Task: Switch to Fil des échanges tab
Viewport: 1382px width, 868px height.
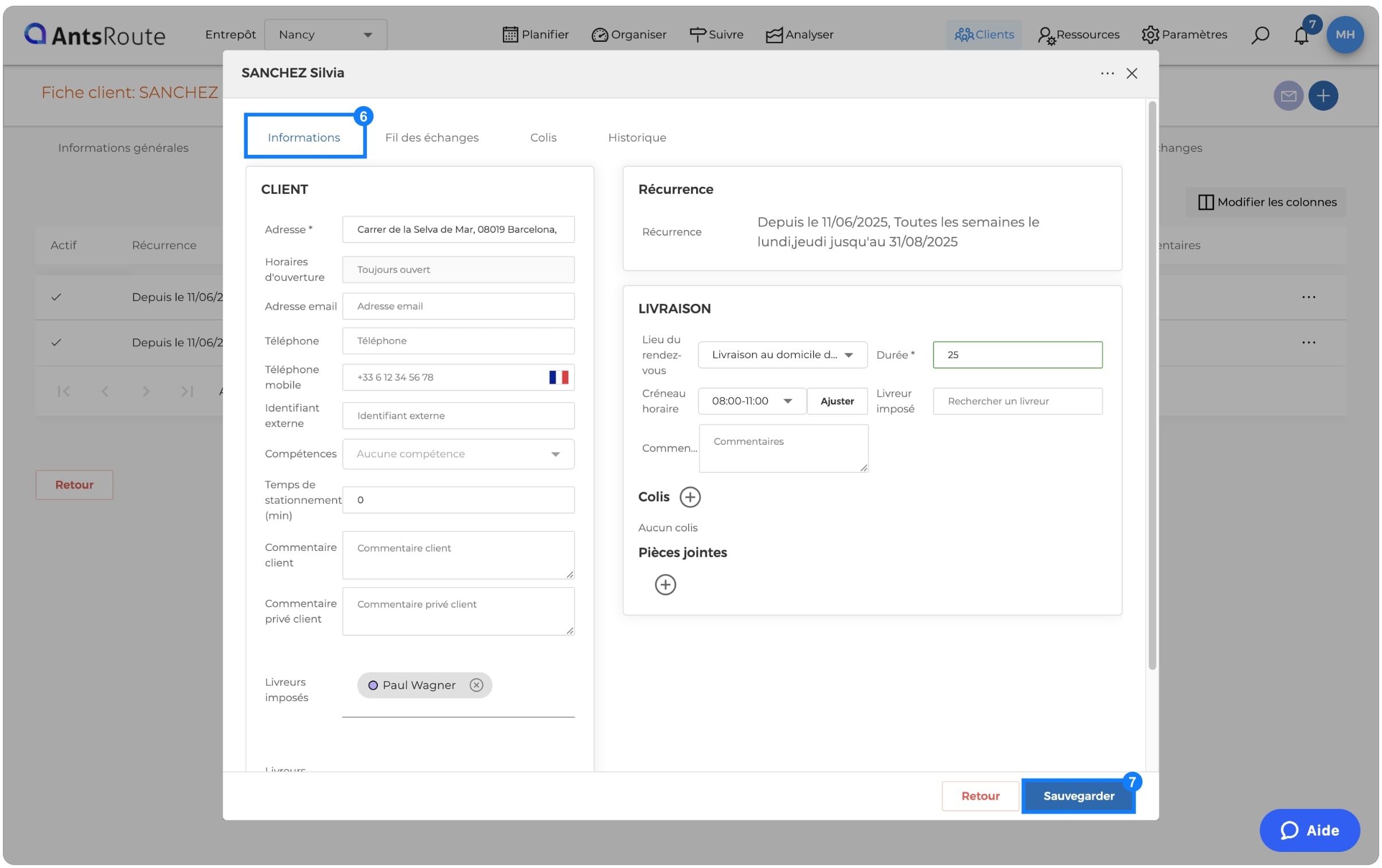Action: [432, 138]
